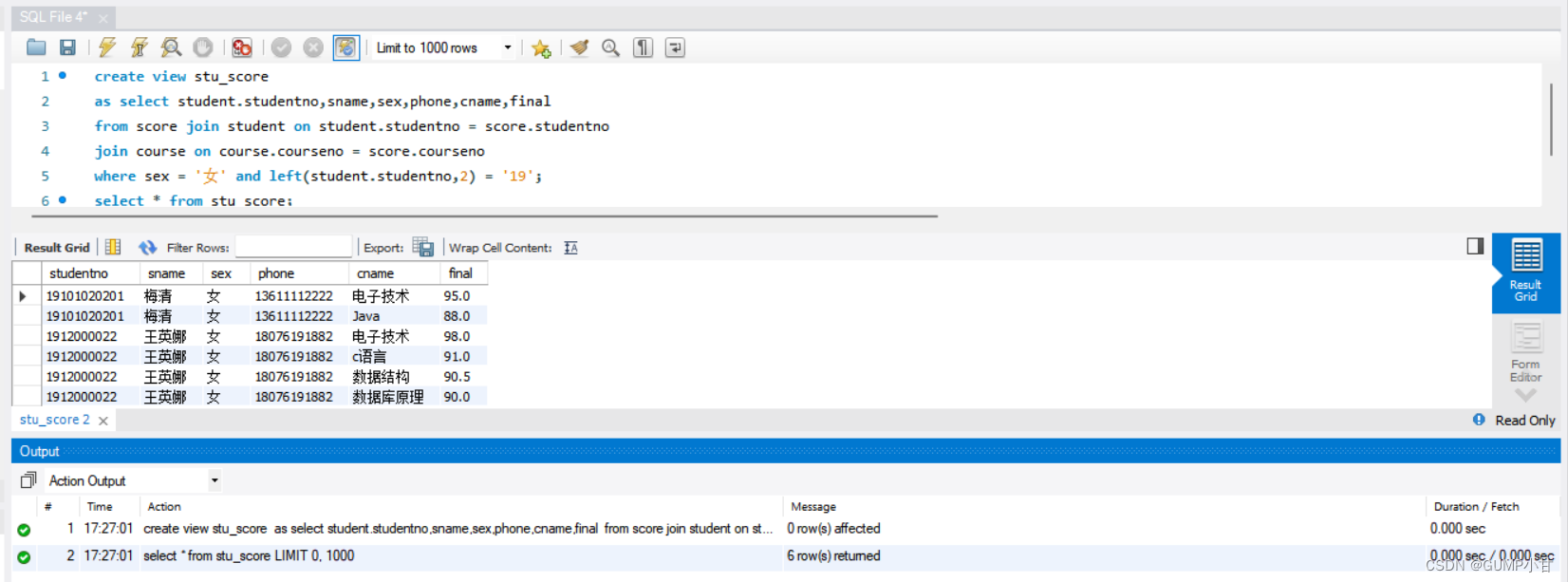1568x582 pixels.
Task: Toggle the result grid columns icon
Action: coord(113,247)
